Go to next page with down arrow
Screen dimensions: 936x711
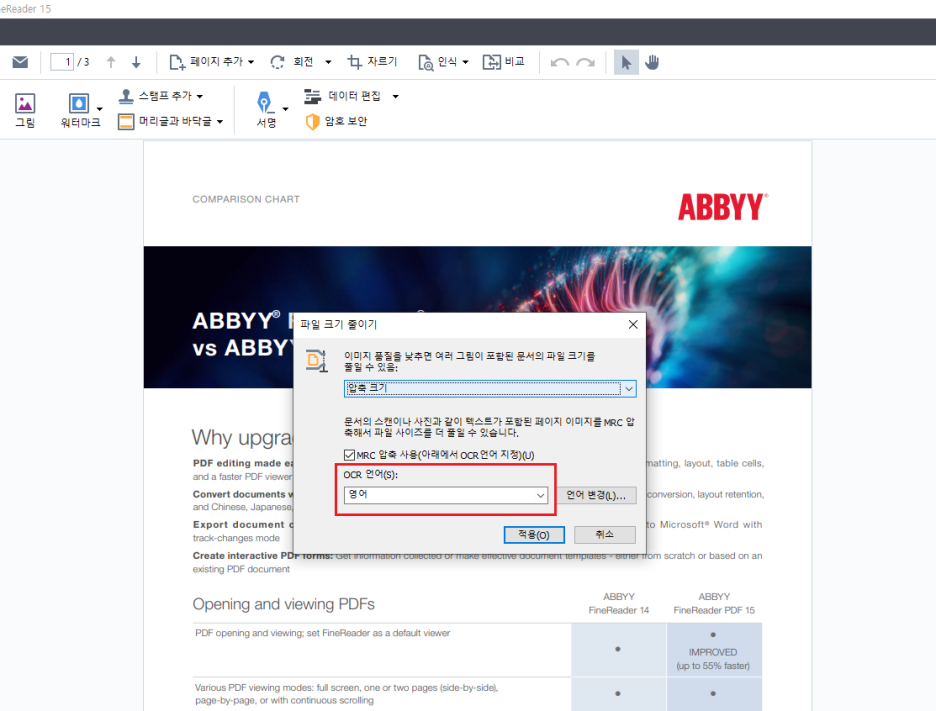click(136, 62)
